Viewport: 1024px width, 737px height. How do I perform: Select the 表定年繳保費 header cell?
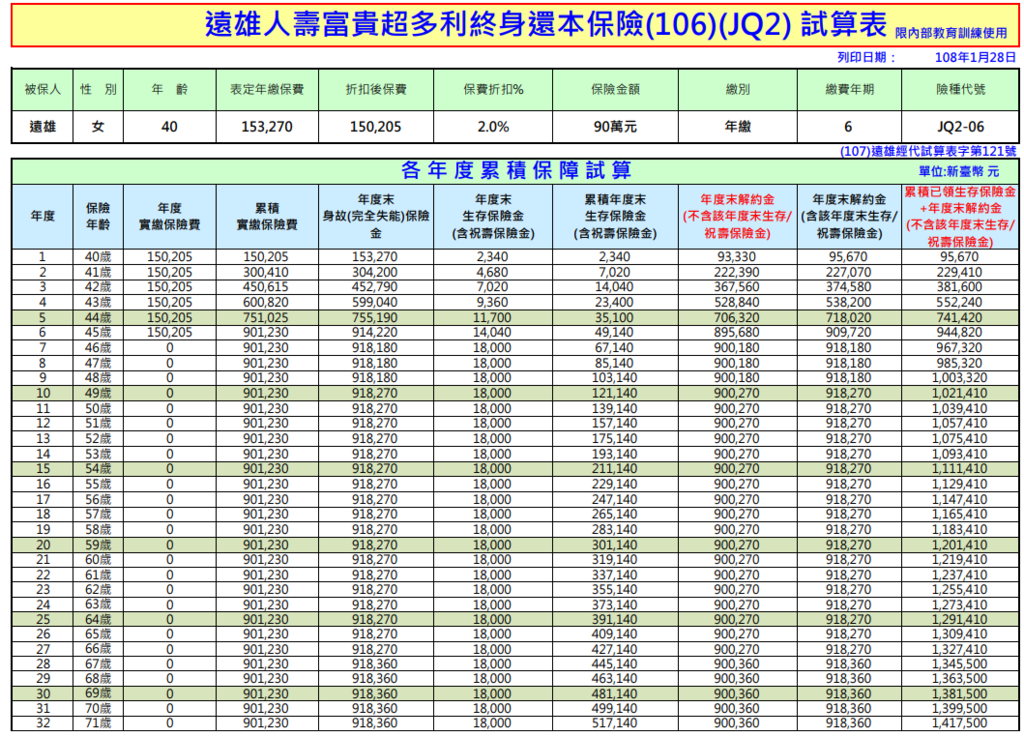pyautogui.click(x=267, y=89)
